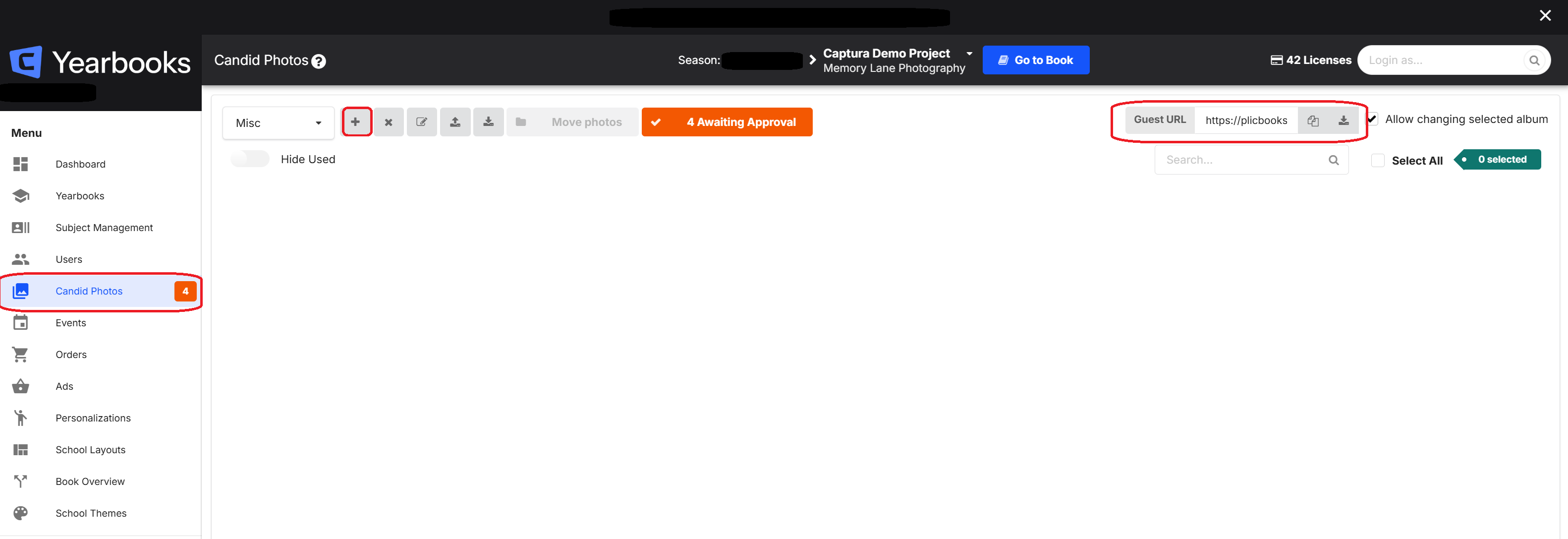Click the photo search magnifier icon
The width and height of the screenshot is (1568, 539).
tap(1333, 160)
